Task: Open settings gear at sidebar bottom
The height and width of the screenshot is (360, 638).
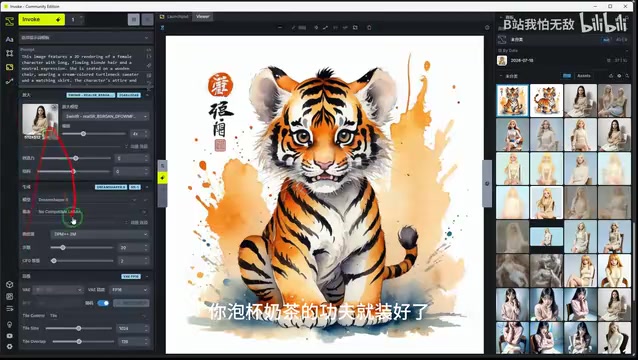Action: point(9,347)
